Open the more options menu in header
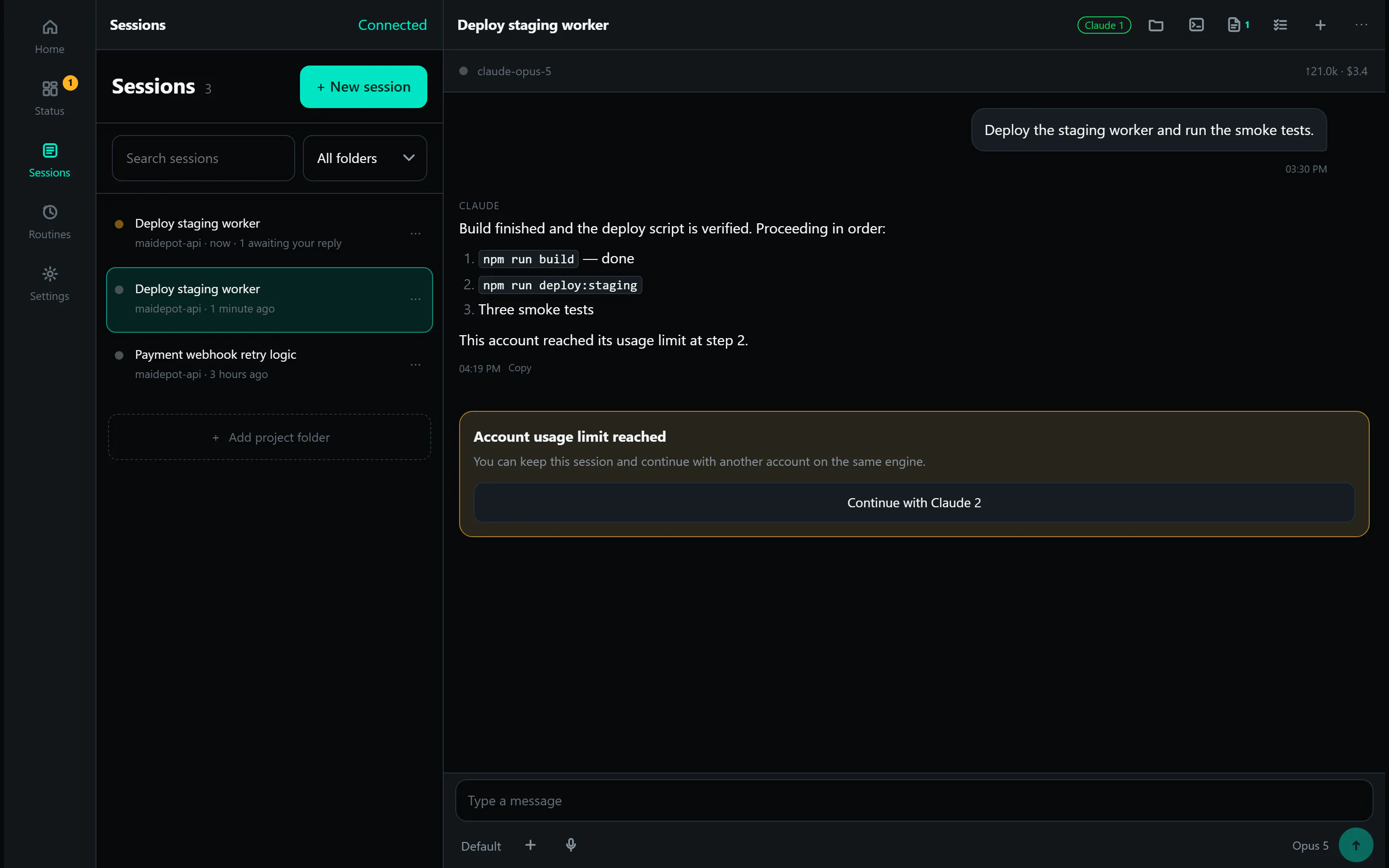Viewport: 1389px width, 868px height. [1361, 25]
